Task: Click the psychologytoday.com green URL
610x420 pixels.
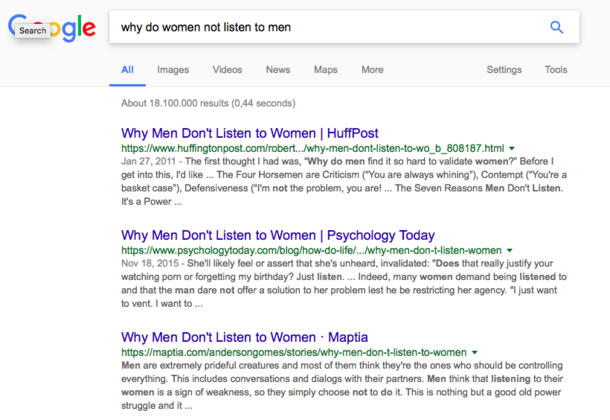Action: (x=311, y=250)
